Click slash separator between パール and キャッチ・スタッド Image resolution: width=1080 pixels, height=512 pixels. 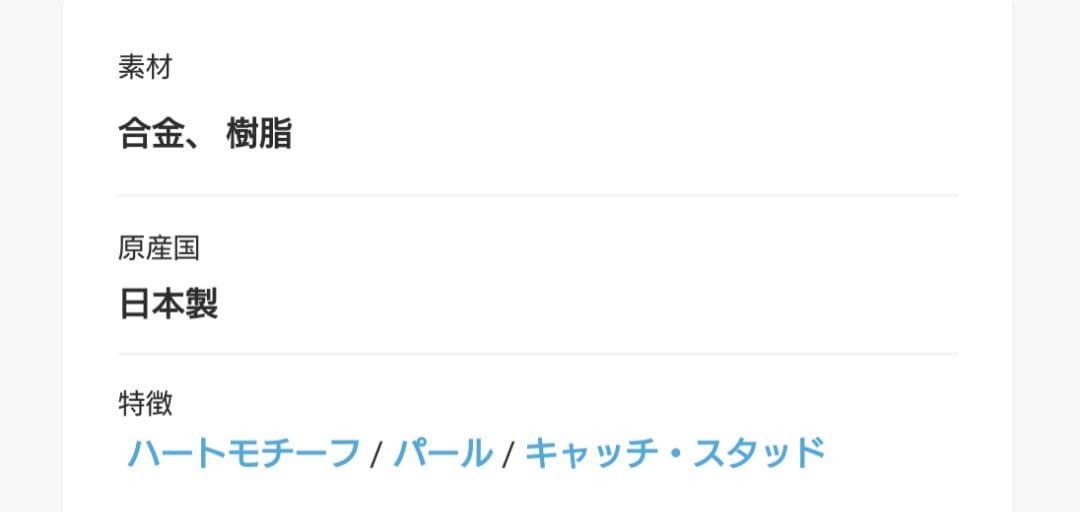(x=508, y=455)
